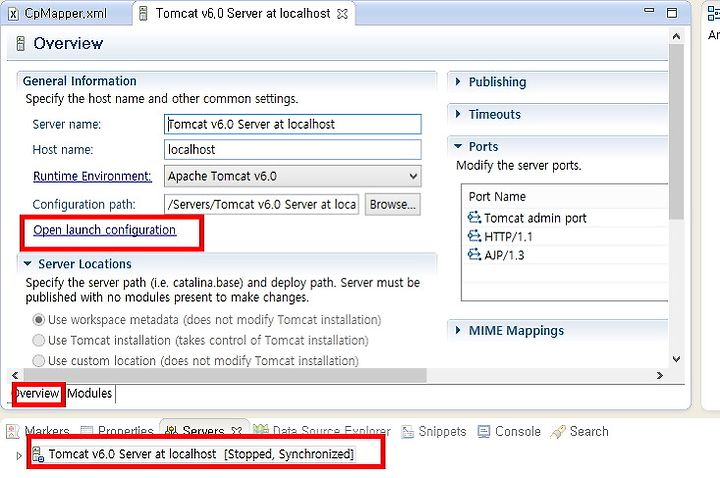Expand the Timeouts section
Image resolution: width=720 pixels, height=478 pixels.
click(x=458, y=114)
